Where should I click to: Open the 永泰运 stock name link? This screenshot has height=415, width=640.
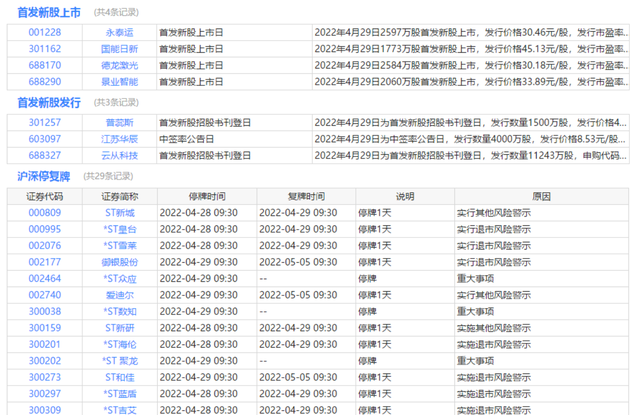point(120,33)
